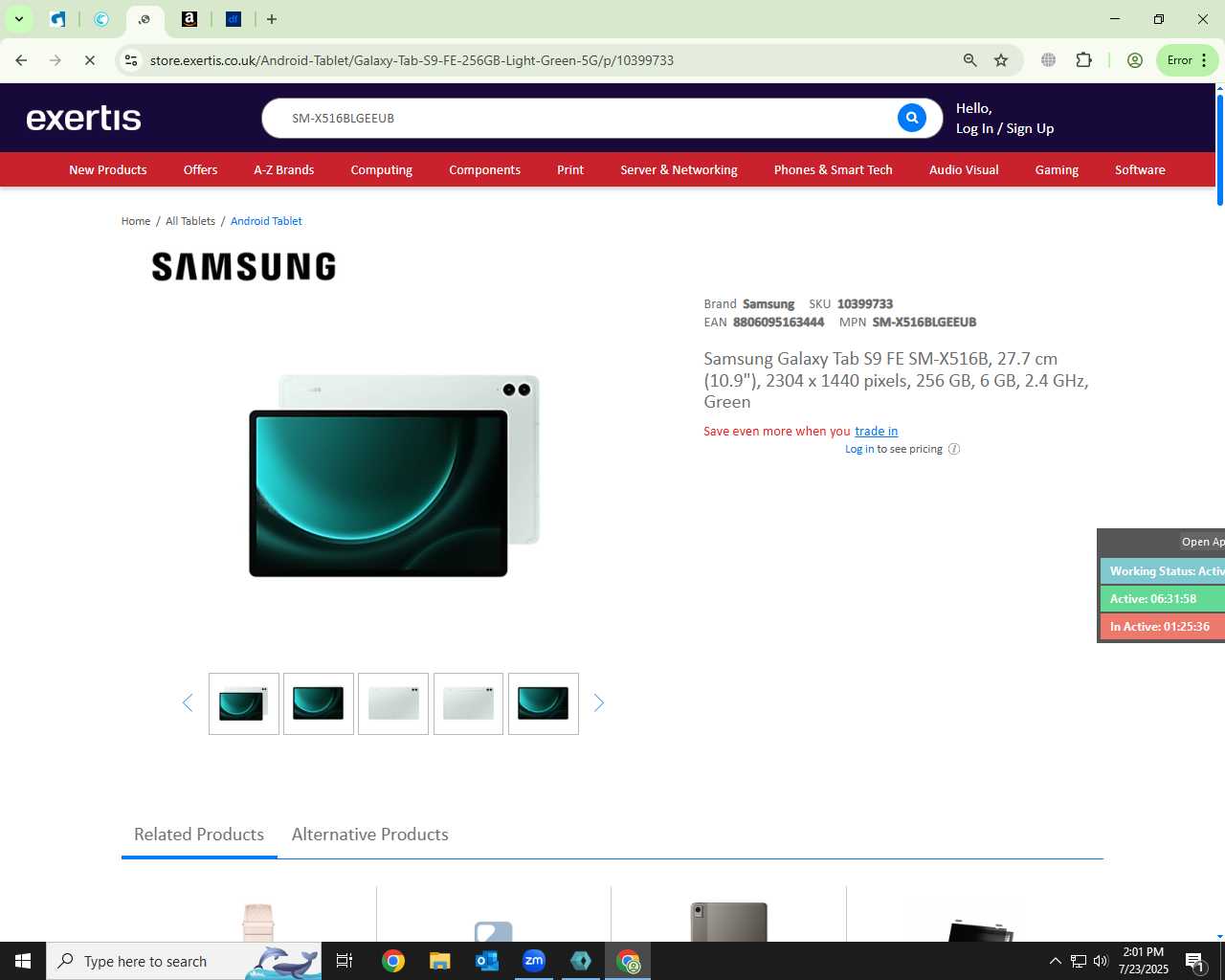The image size is (1225, 980).
Task: Click the page vertical scrollbar
Action: coord(1219,148)
